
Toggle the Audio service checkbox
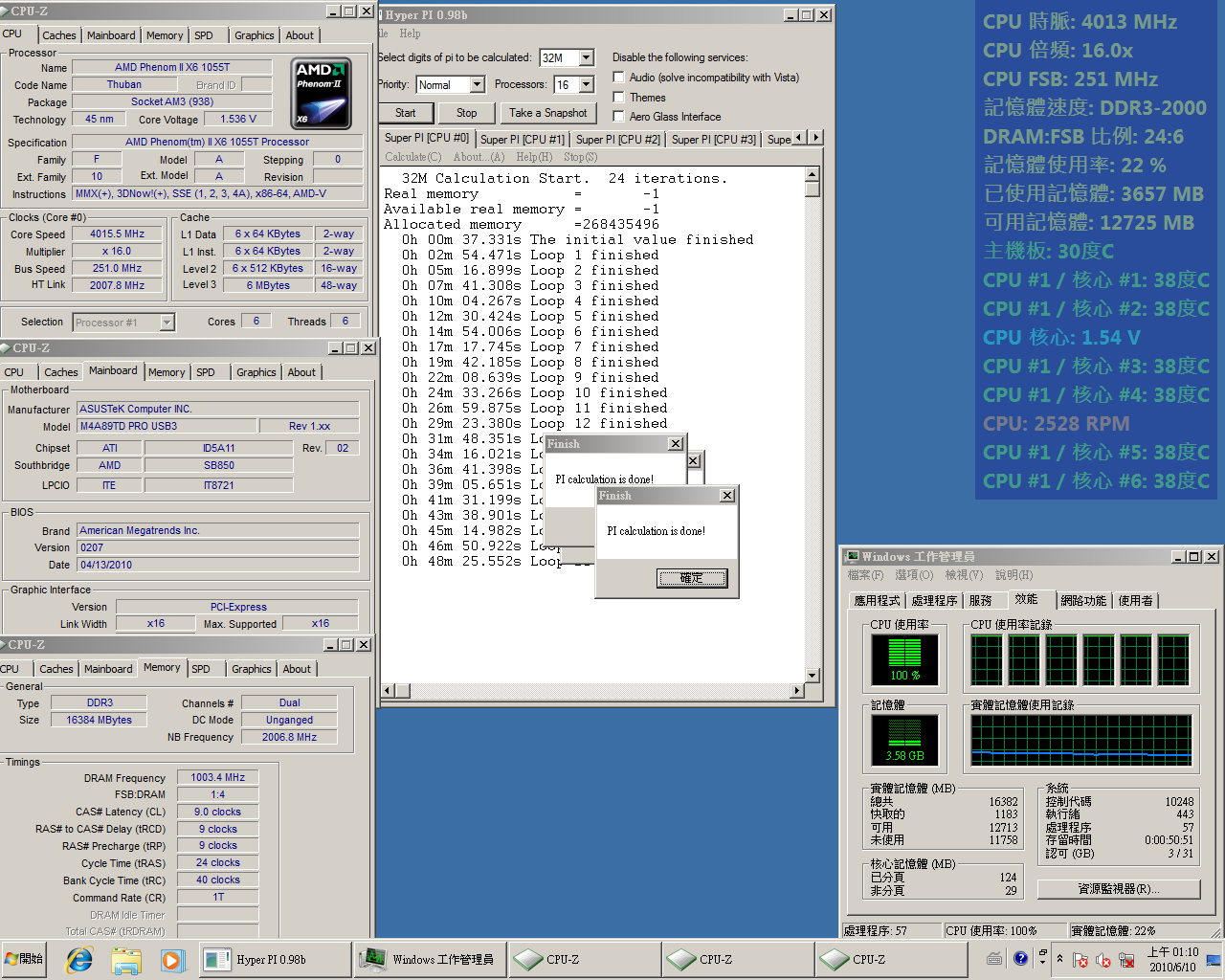point(619,78)
